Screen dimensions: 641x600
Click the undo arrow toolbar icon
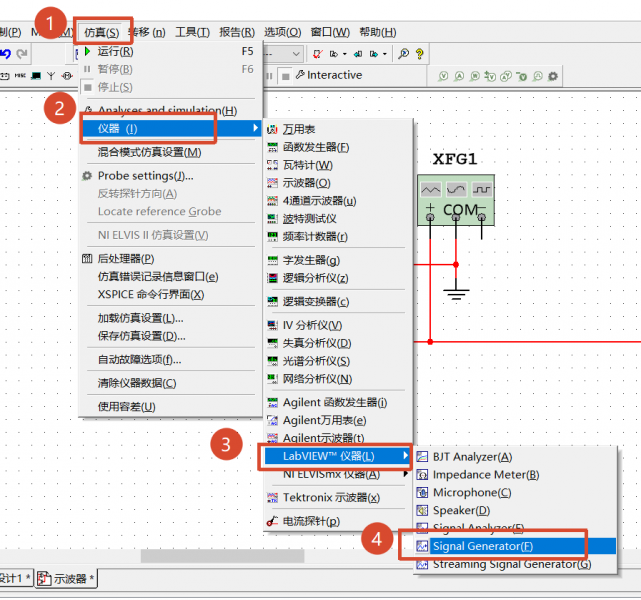6,54
